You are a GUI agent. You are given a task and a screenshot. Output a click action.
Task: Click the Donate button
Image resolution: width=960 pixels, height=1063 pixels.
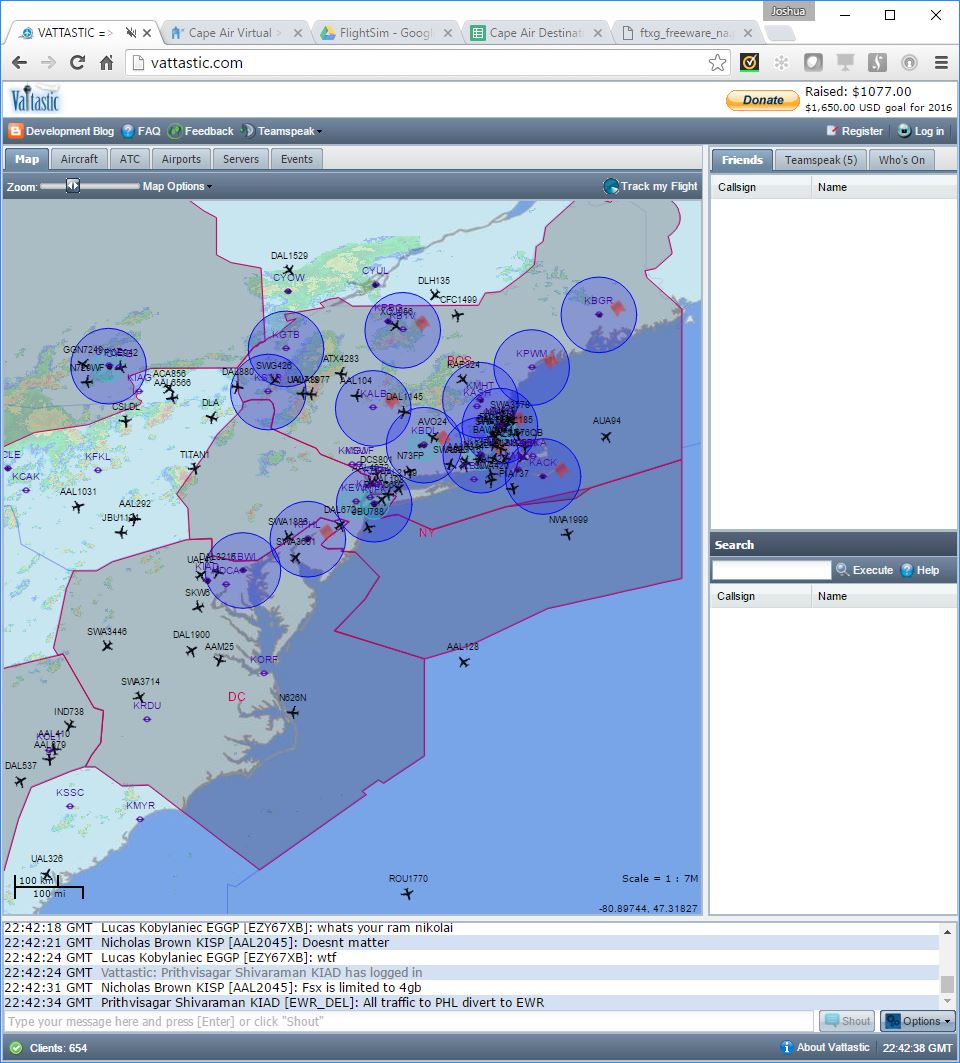click(x=763, y=100)
